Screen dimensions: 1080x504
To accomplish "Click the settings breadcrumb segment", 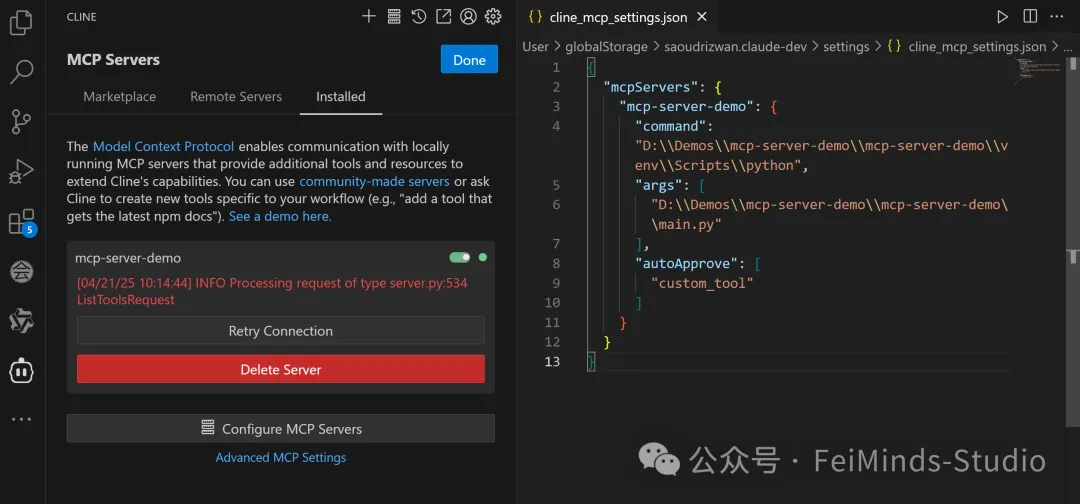I will pos(846,47).
